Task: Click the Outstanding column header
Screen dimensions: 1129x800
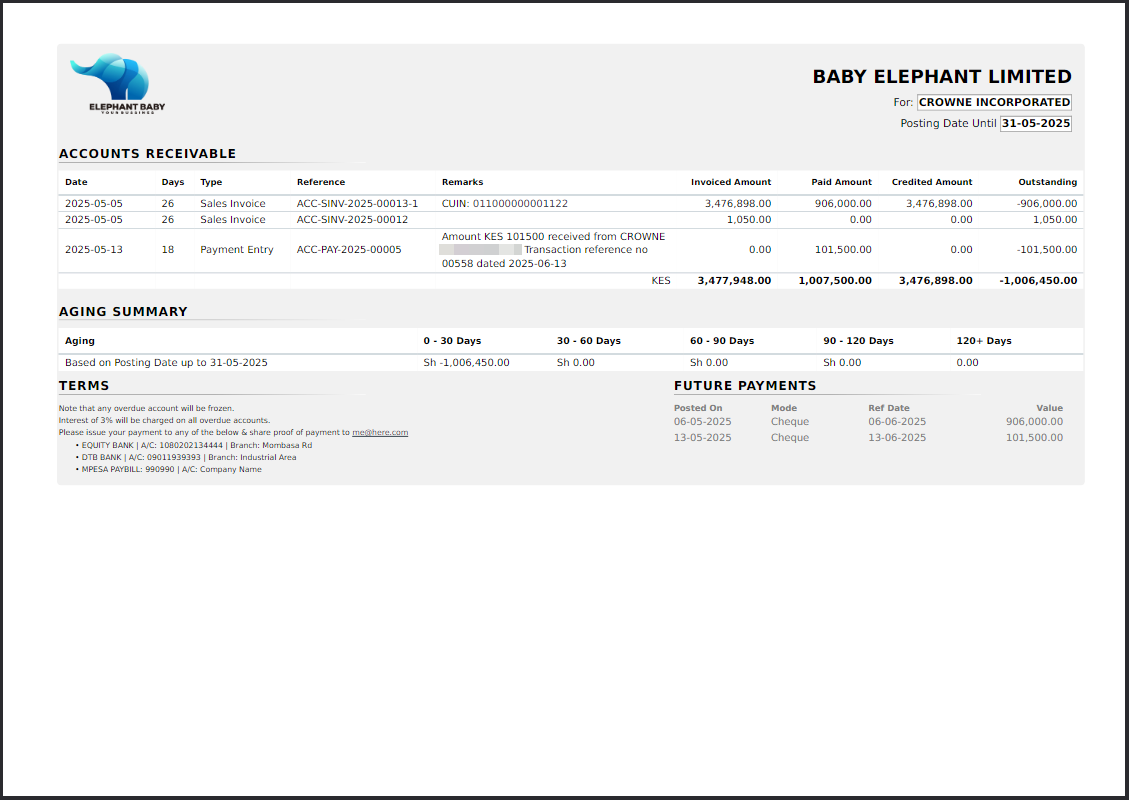Action: [x=1048, y=182]
